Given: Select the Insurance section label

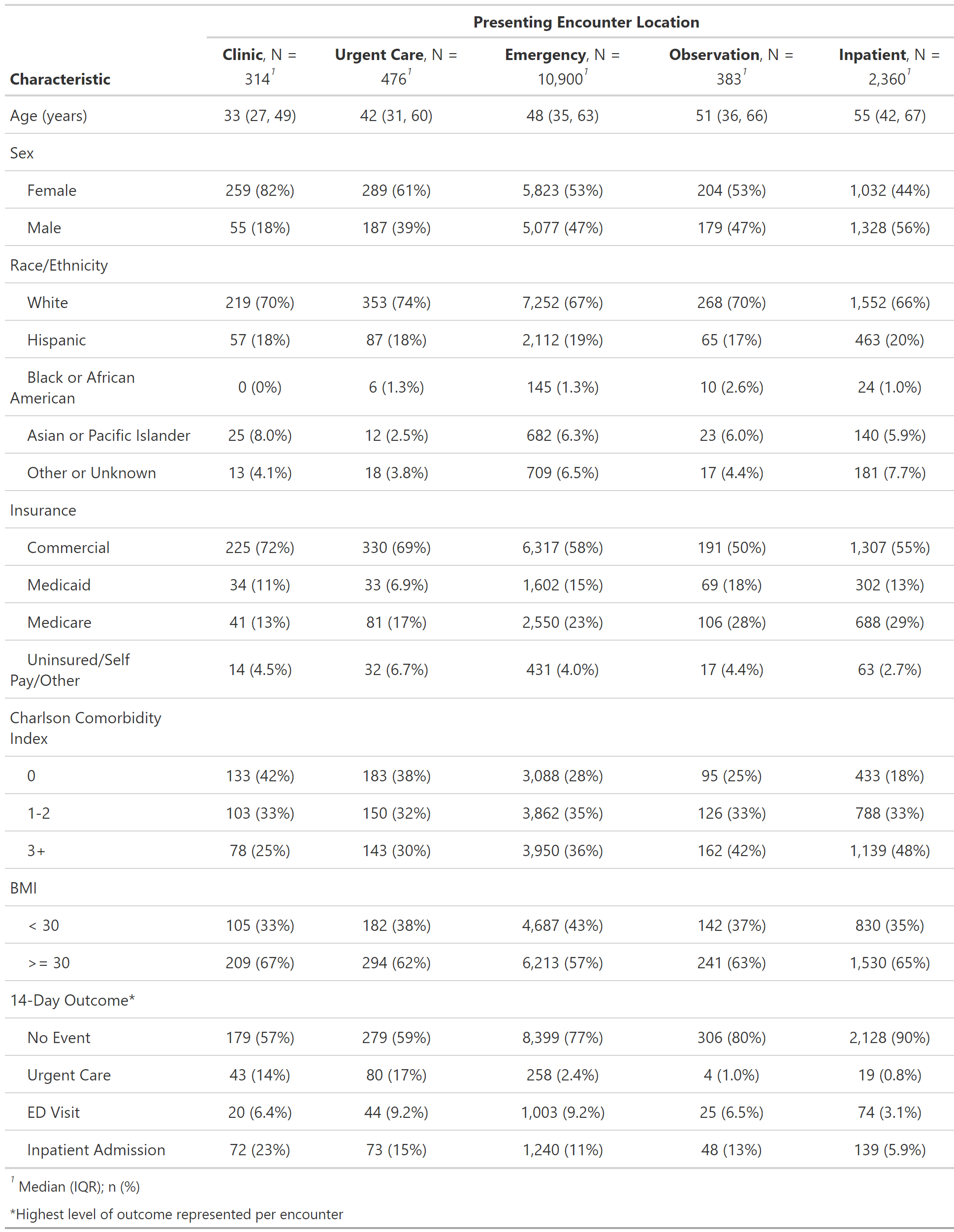Looking at the screenshot, I should (43, 510).
